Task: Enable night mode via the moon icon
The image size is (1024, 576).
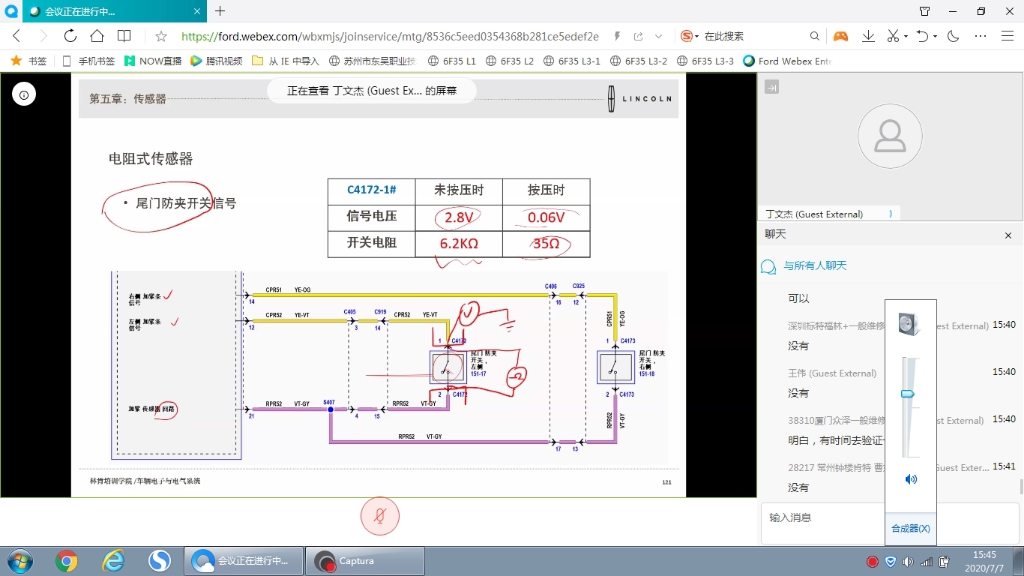Action: tap(953, 36)
